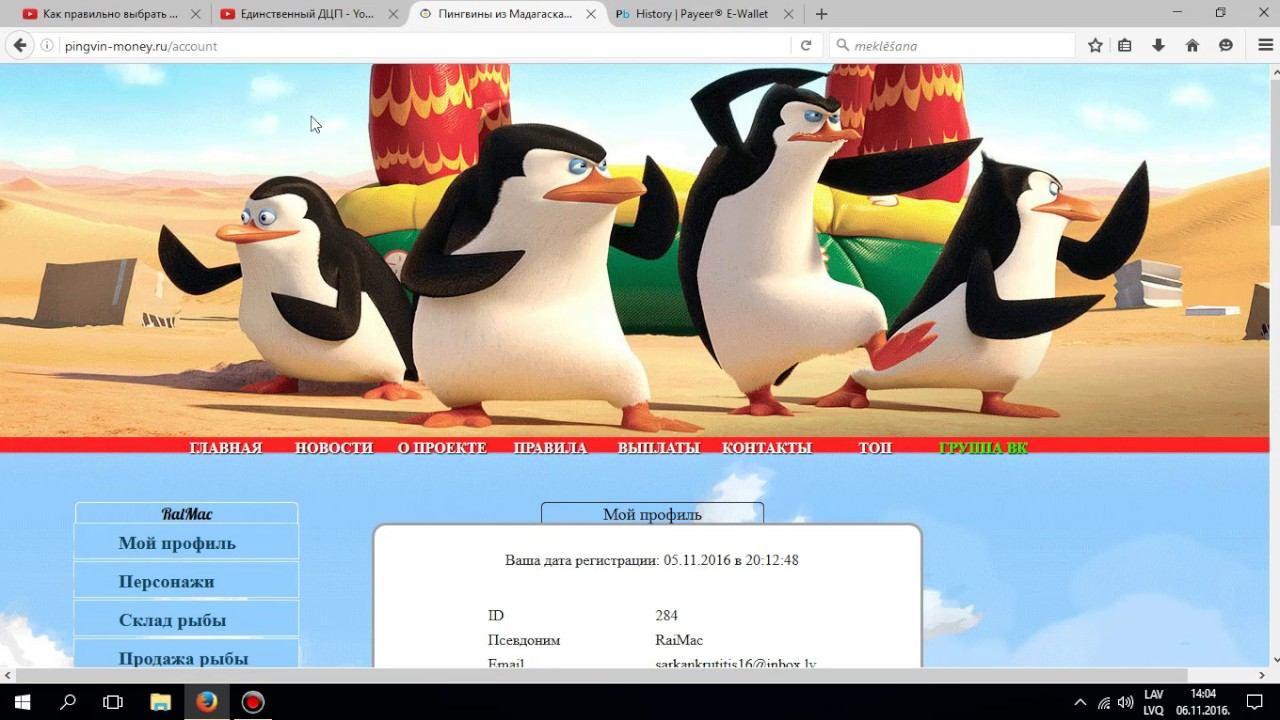
Task: Close the 'Как правильно выбрать' tab
Action: 195,14
